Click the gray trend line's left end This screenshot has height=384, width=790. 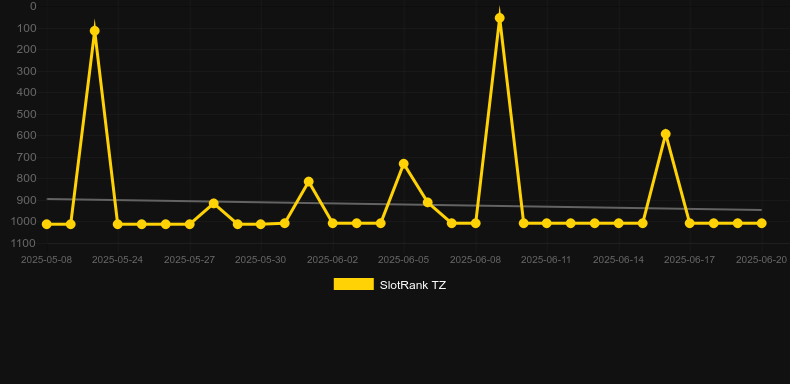tap(48, 199)
